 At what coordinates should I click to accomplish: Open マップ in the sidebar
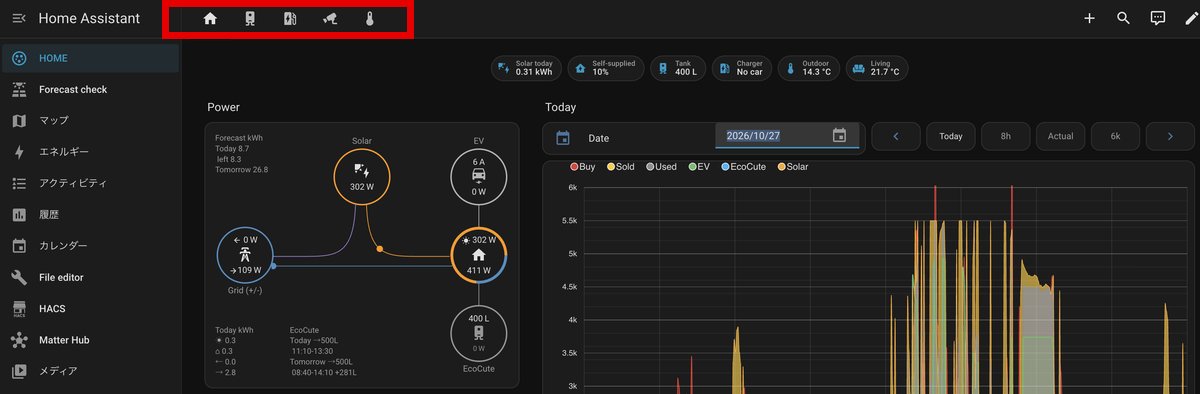point(91,120)
